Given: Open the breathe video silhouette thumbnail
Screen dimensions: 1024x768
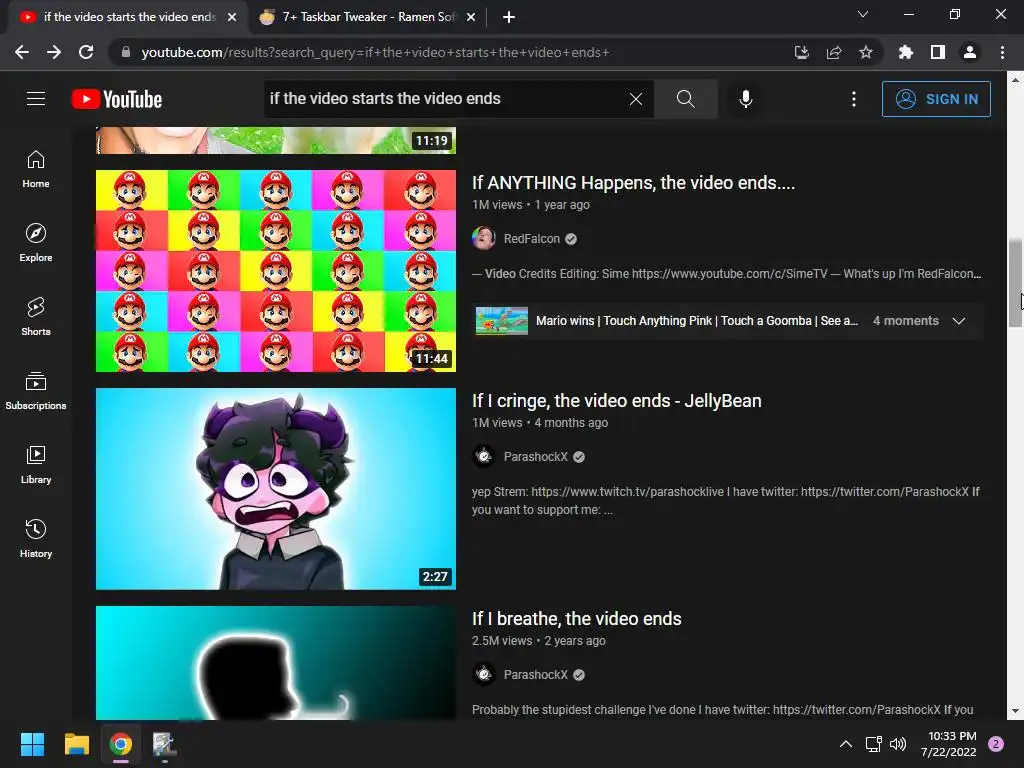Looking at the screenshot, I should (x=276, y=663).
